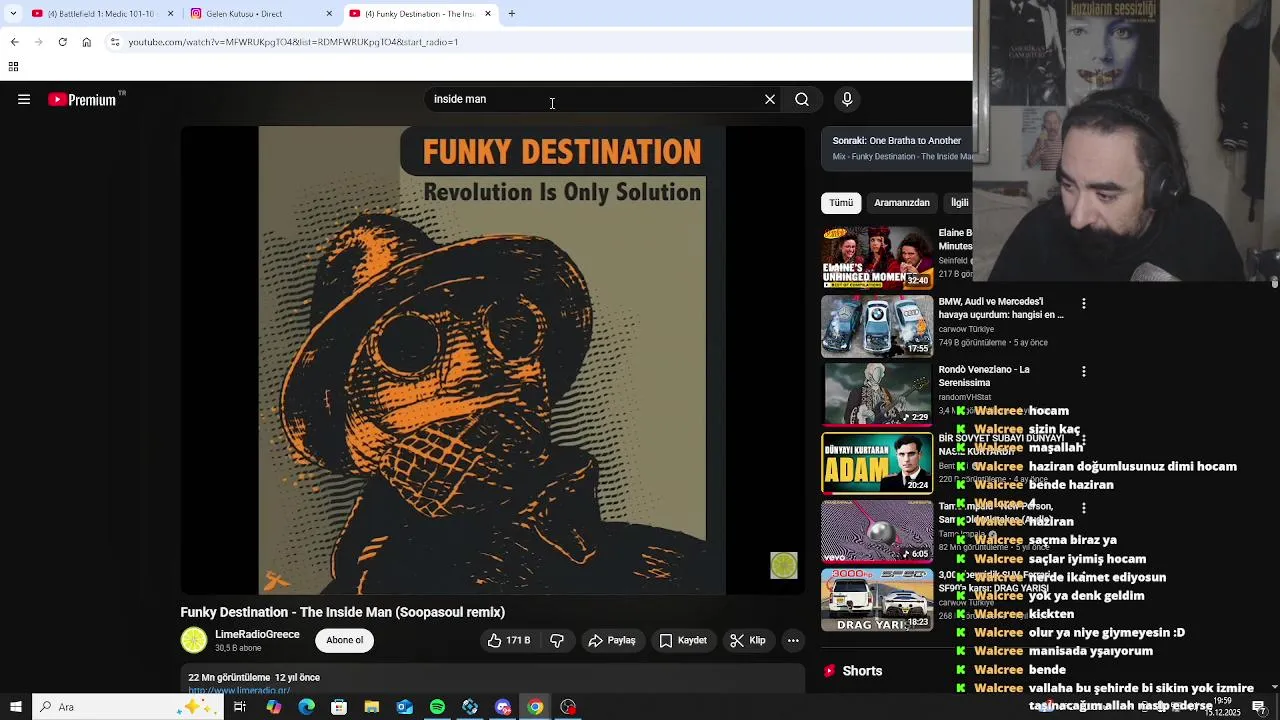Click the video player to toggle playback

tap(492, 360)
